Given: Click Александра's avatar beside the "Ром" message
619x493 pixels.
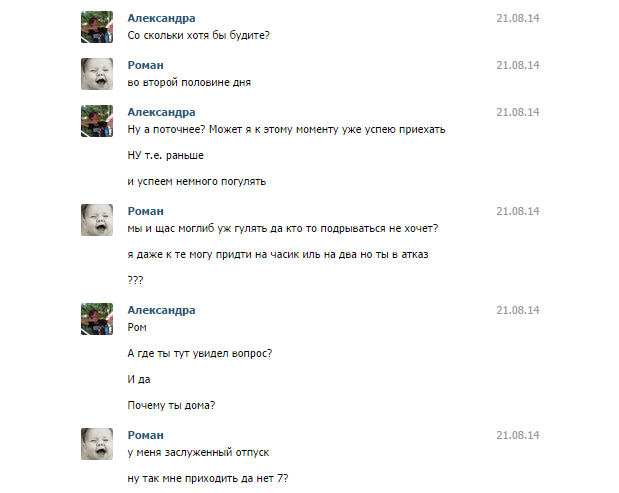Looking at the screenshot, I should click(96, 319).
